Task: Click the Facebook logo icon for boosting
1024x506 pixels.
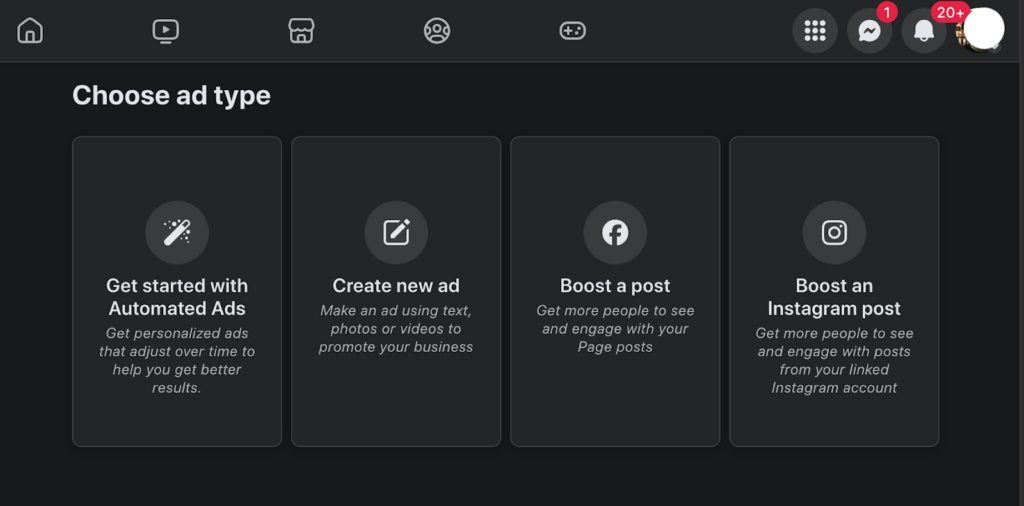Action: tap(615, 233)
